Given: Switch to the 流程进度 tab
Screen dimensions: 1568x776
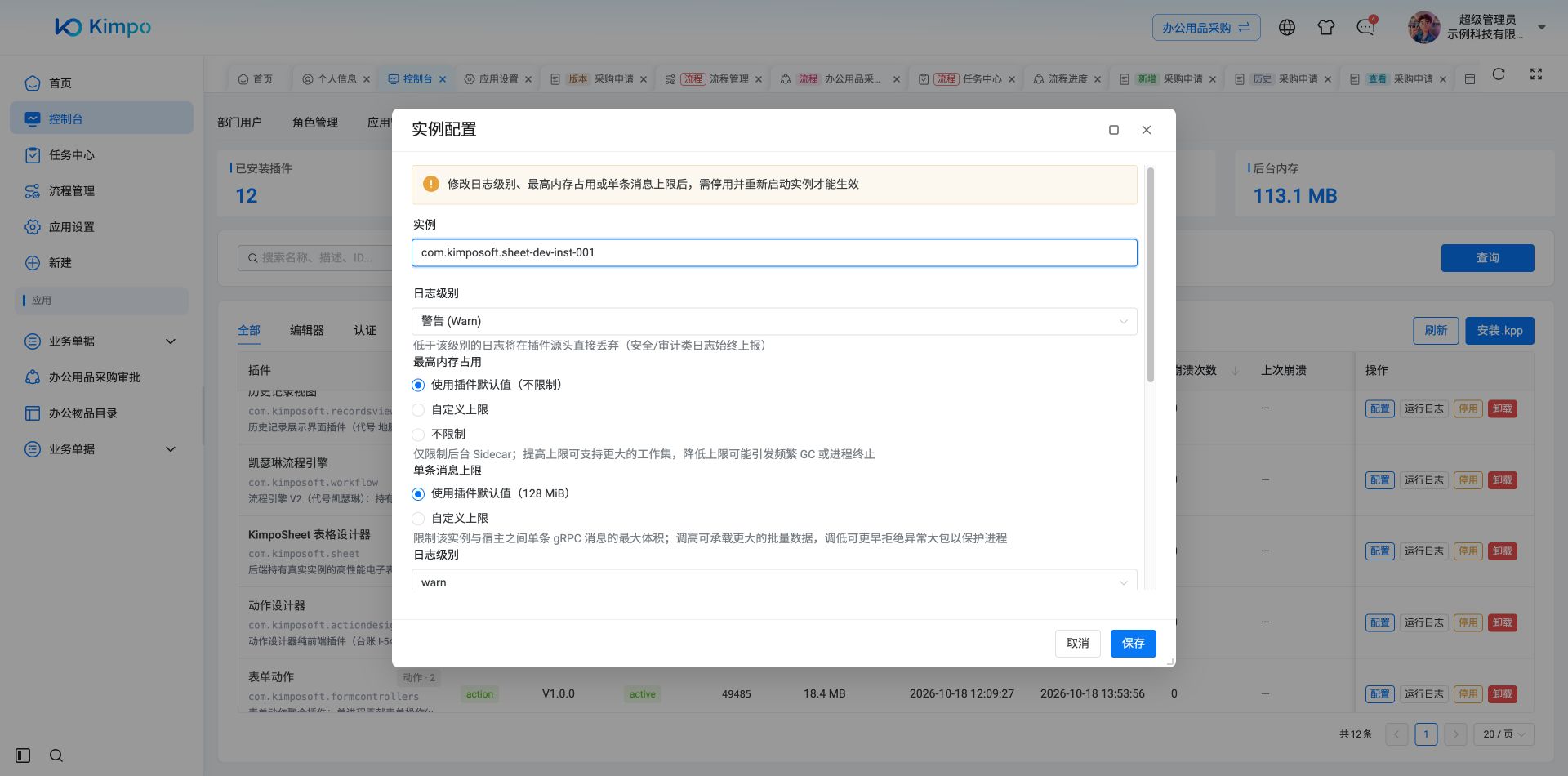Looking at the screenshot, I should click(x=1067, y=79).
